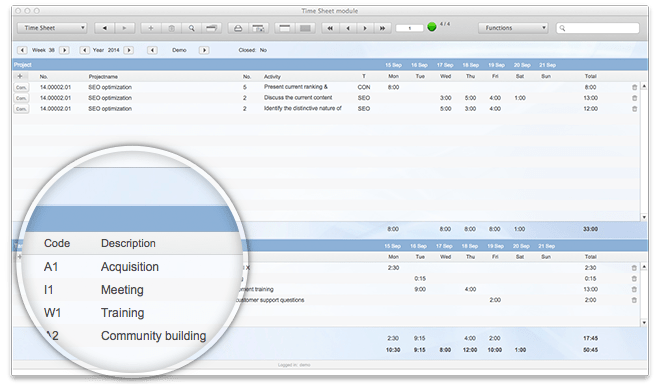Screen dimensions: 660x384
Task: Select Community building in magnified code list
Action: 153,336
